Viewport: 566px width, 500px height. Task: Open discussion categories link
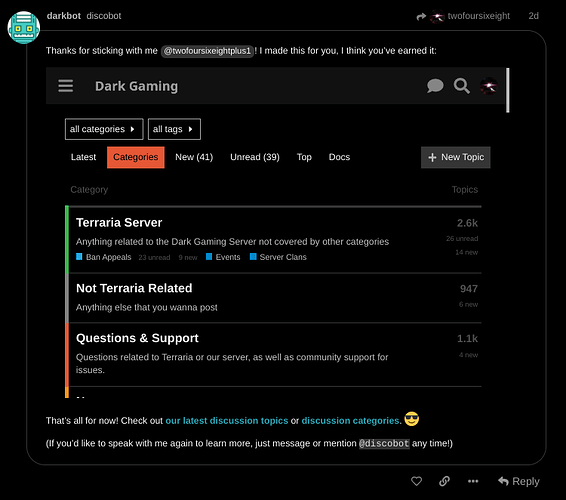[x=350, y=421]
